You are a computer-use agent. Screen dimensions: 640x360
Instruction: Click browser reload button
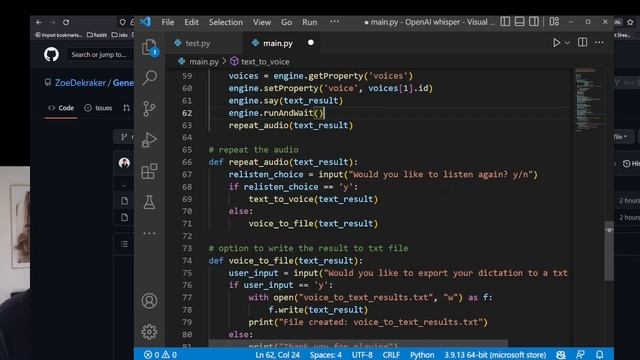pos(66,22)
